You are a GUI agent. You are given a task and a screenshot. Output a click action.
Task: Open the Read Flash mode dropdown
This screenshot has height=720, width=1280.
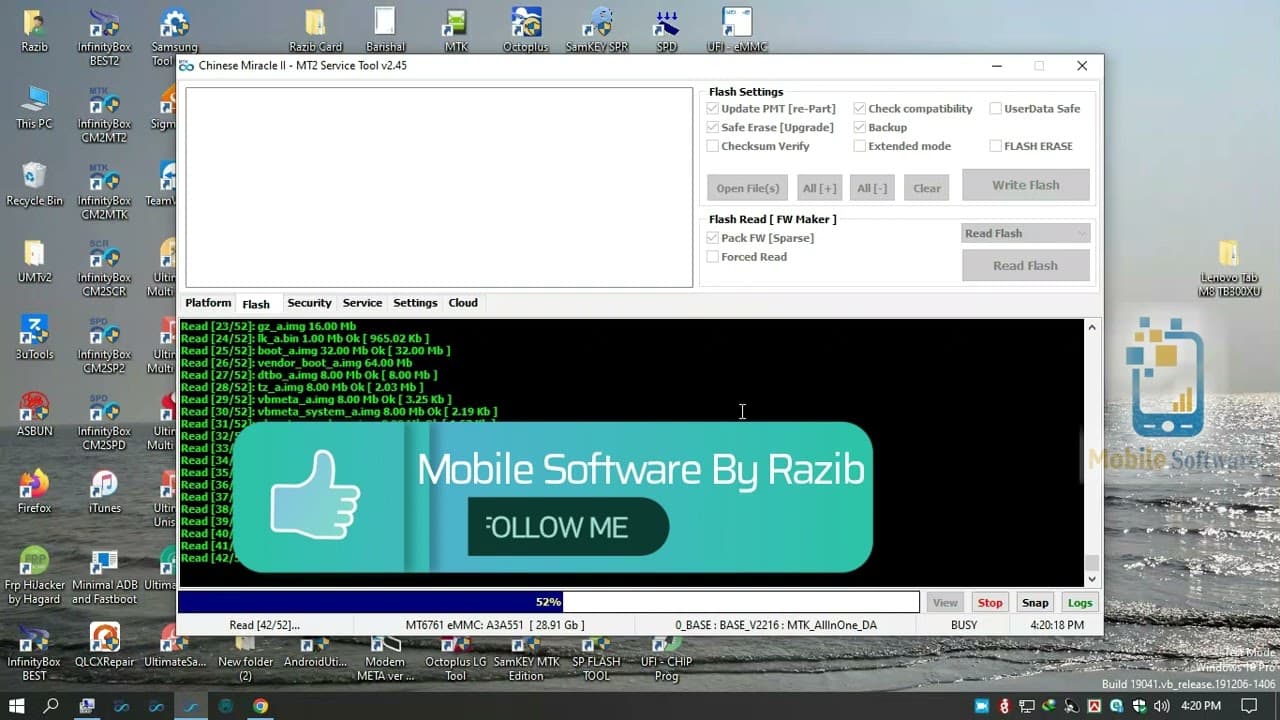(x=1025, y=233)
